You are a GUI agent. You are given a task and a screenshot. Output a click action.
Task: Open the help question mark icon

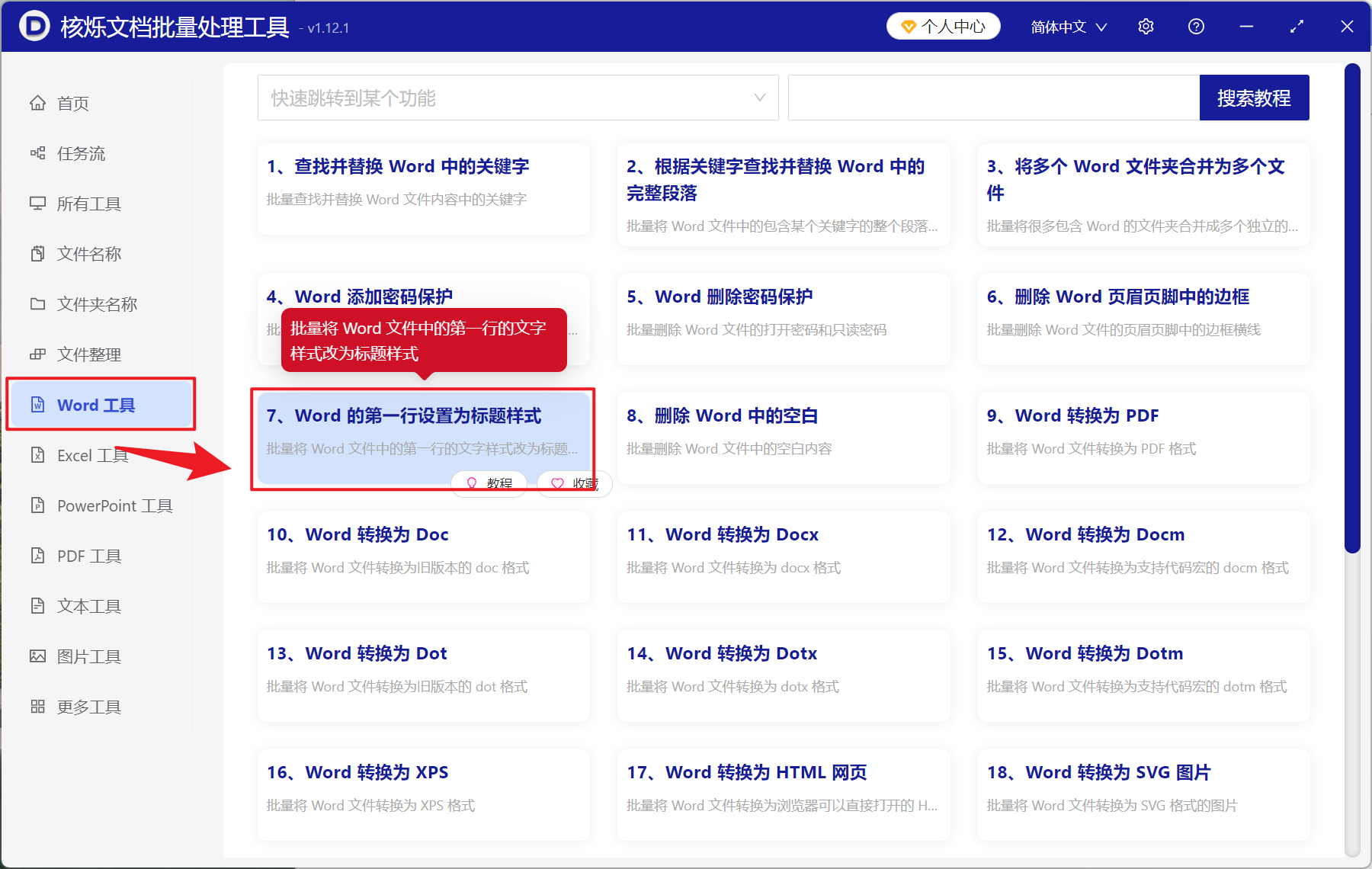click(1196, 26)
